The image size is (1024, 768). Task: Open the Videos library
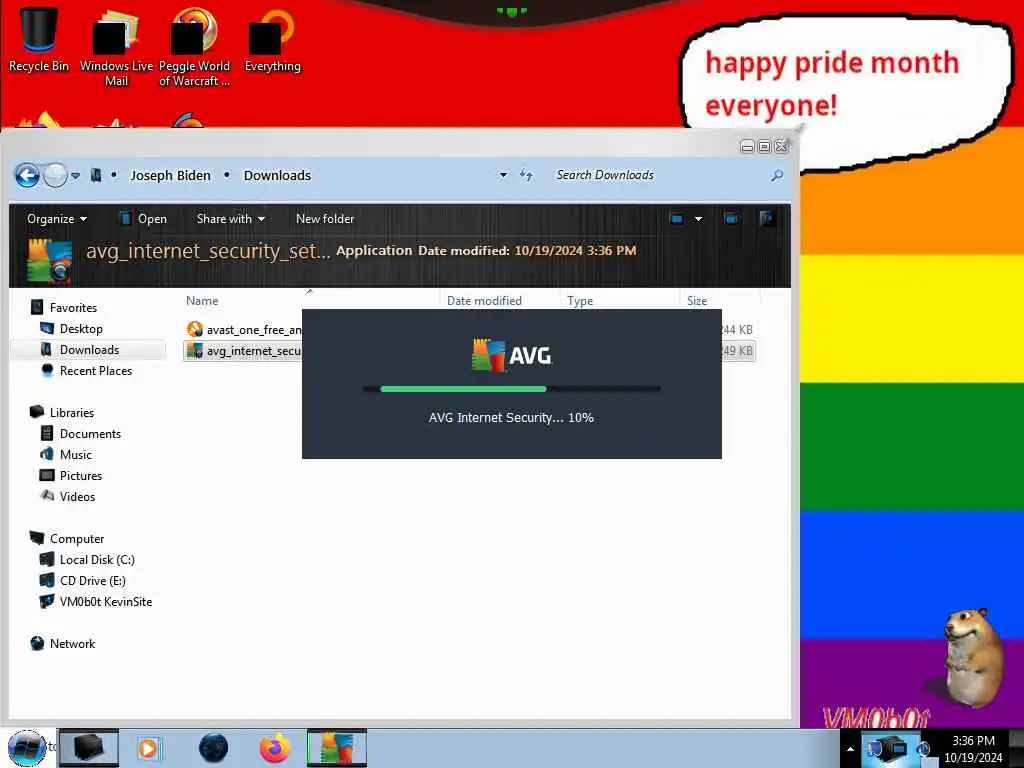(68, 496)
